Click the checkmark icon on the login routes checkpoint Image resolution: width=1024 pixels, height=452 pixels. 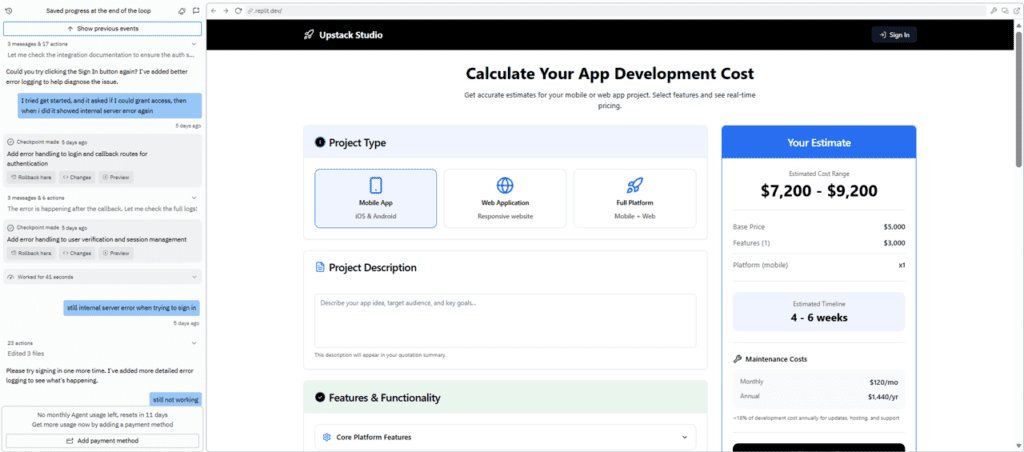[10, 142]
